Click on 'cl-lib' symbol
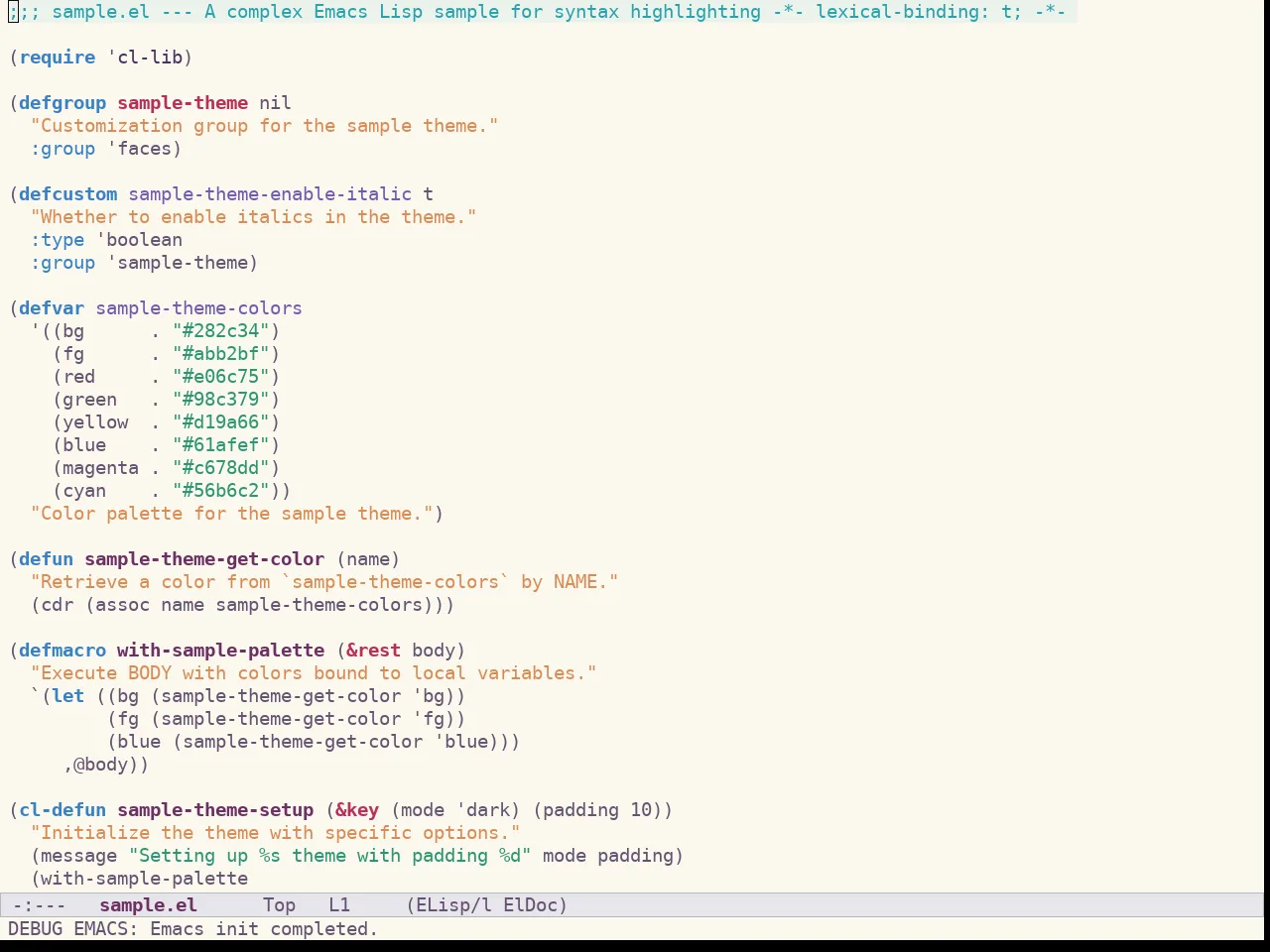This screenshot has height=952, width=1270. 150,58
